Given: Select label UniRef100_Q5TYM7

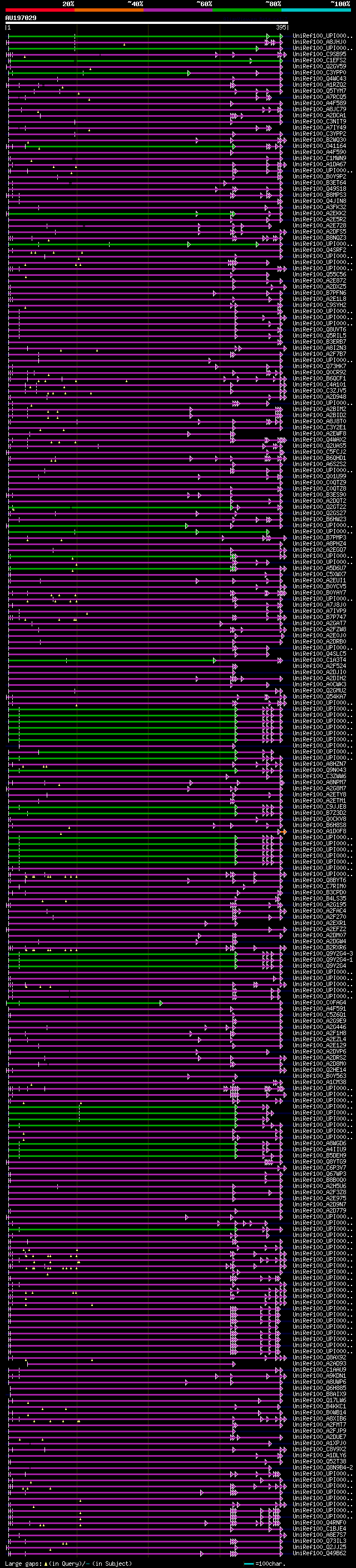Looking at the screenshot, I should (319, 91).
